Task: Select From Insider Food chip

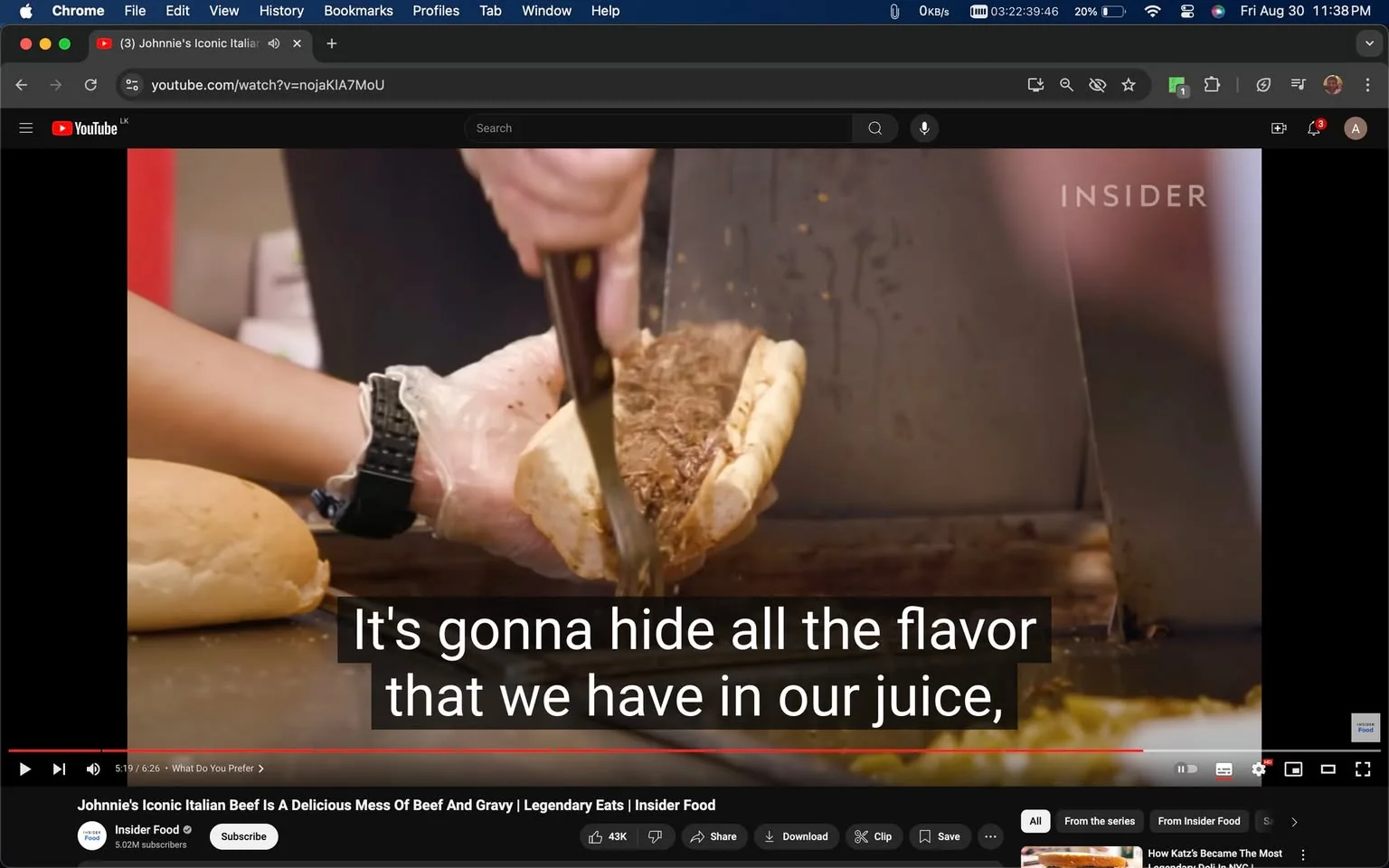Action: pyautogui.click(x=1199, y=821)
